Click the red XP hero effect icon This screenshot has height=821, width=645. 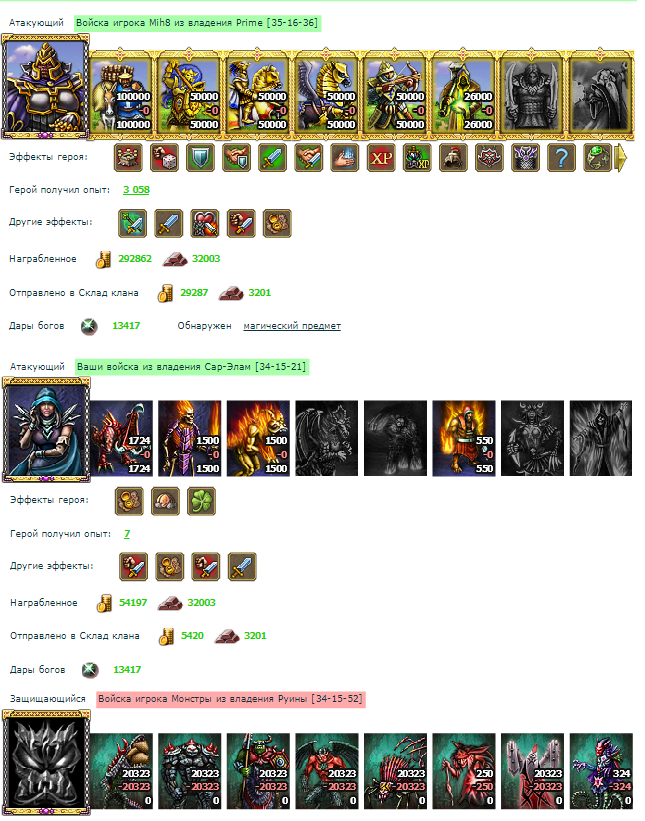pos(381,158)
